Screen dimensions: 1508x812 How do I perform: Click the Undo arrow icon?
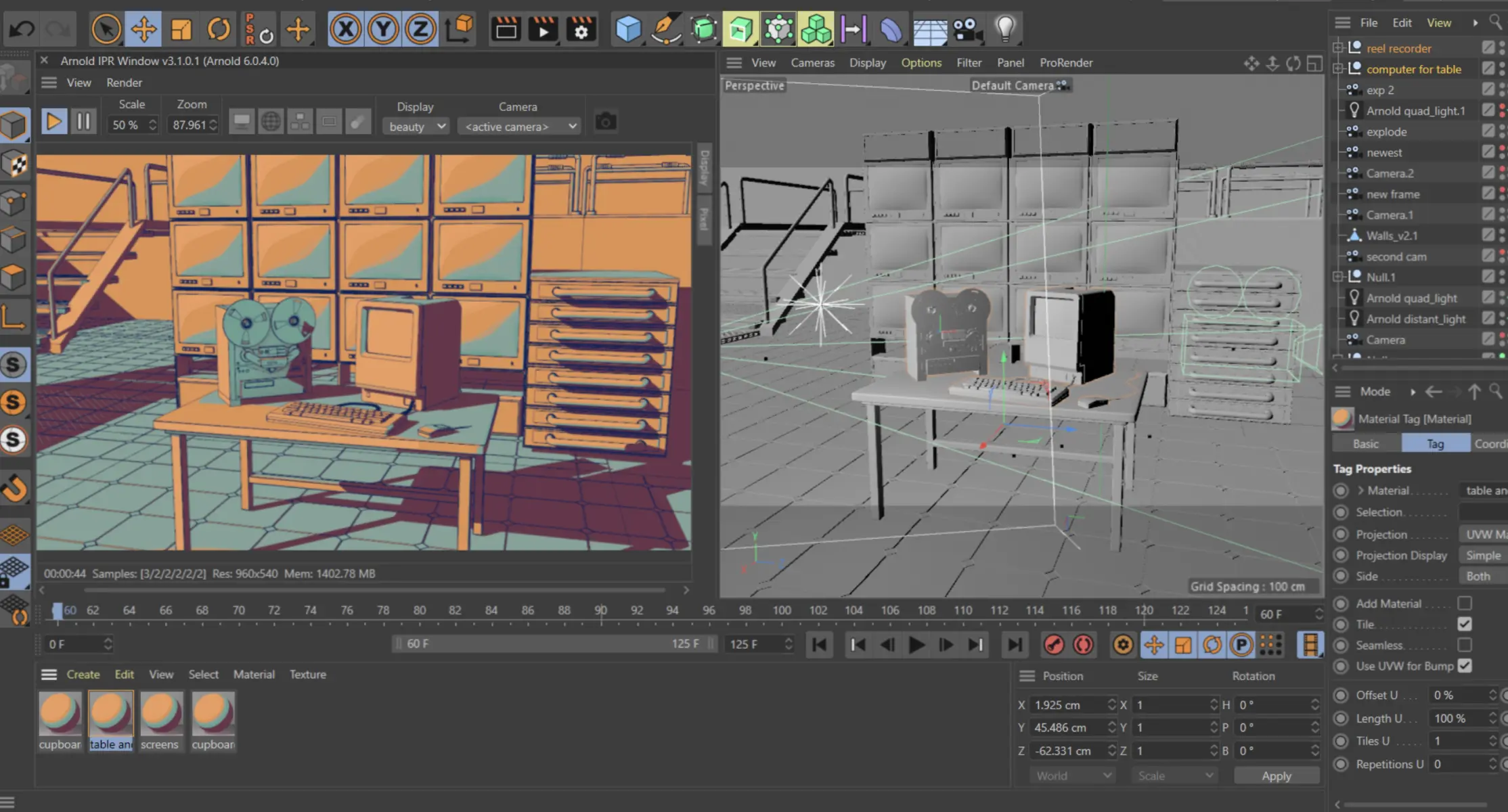tap(22, 29)
